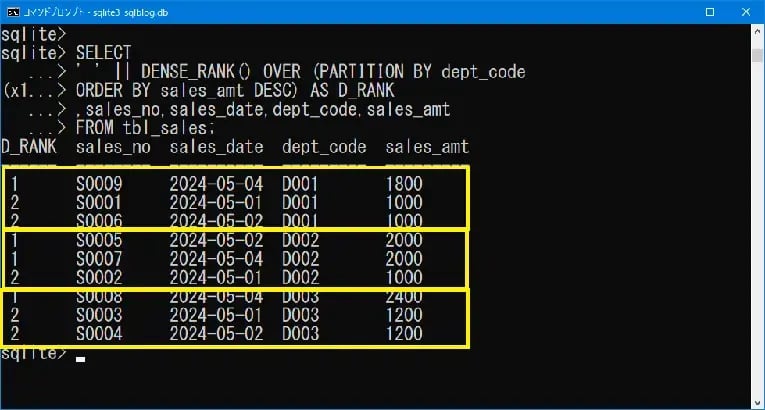Click sales number S0008 in results
Image resolution: width=765 pixels, height=410 pixels.
[100, 297]
